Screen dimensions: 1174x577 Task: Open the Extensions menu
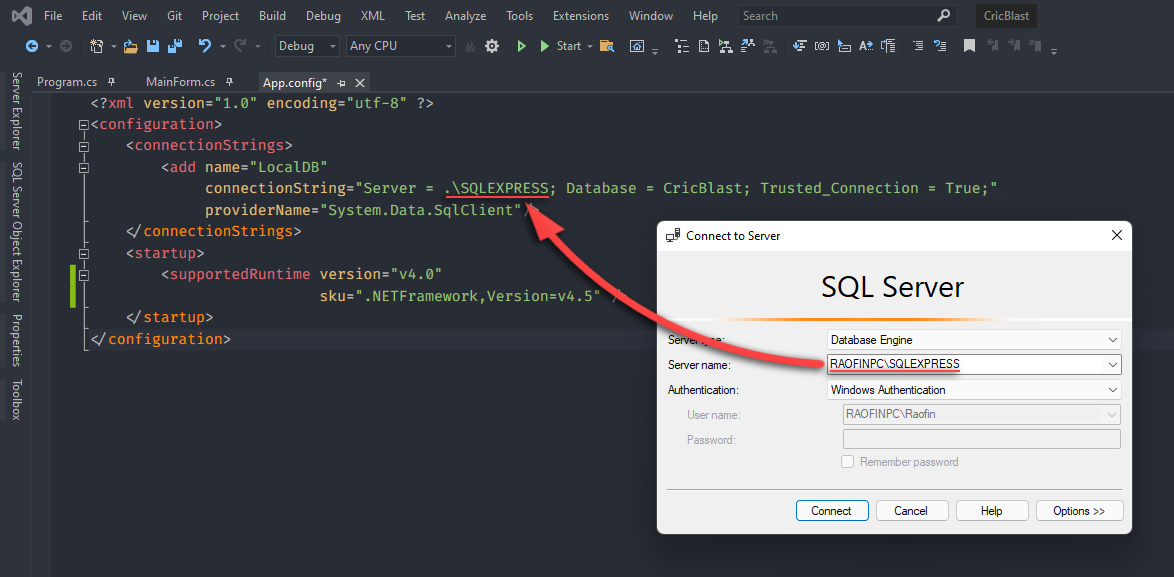click(x=581, y=15)
